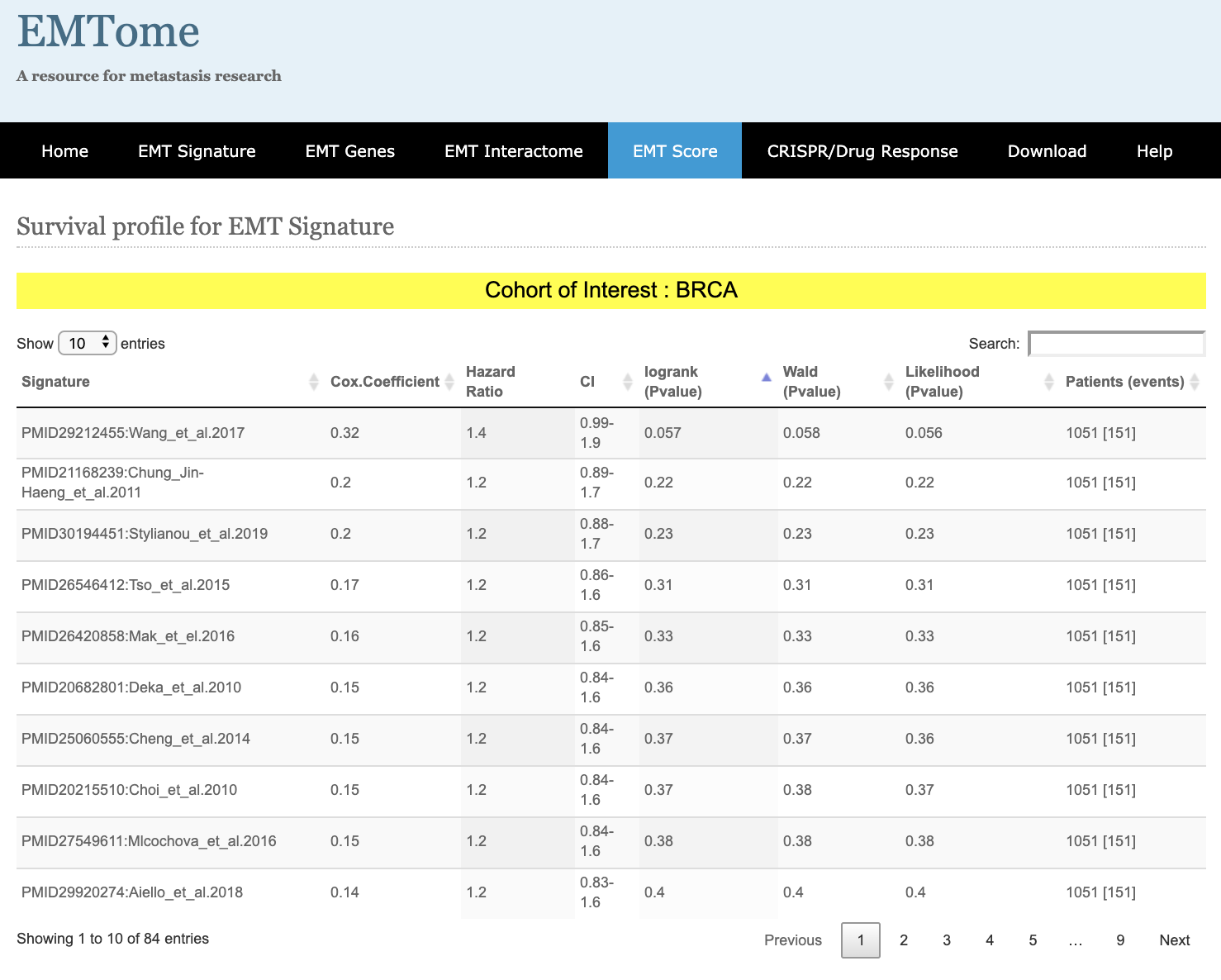Viewport: 1221px width, 980px height.
Task: Click Patients 1051 [151] in Wang row
Action: (x=1100, y=433)
